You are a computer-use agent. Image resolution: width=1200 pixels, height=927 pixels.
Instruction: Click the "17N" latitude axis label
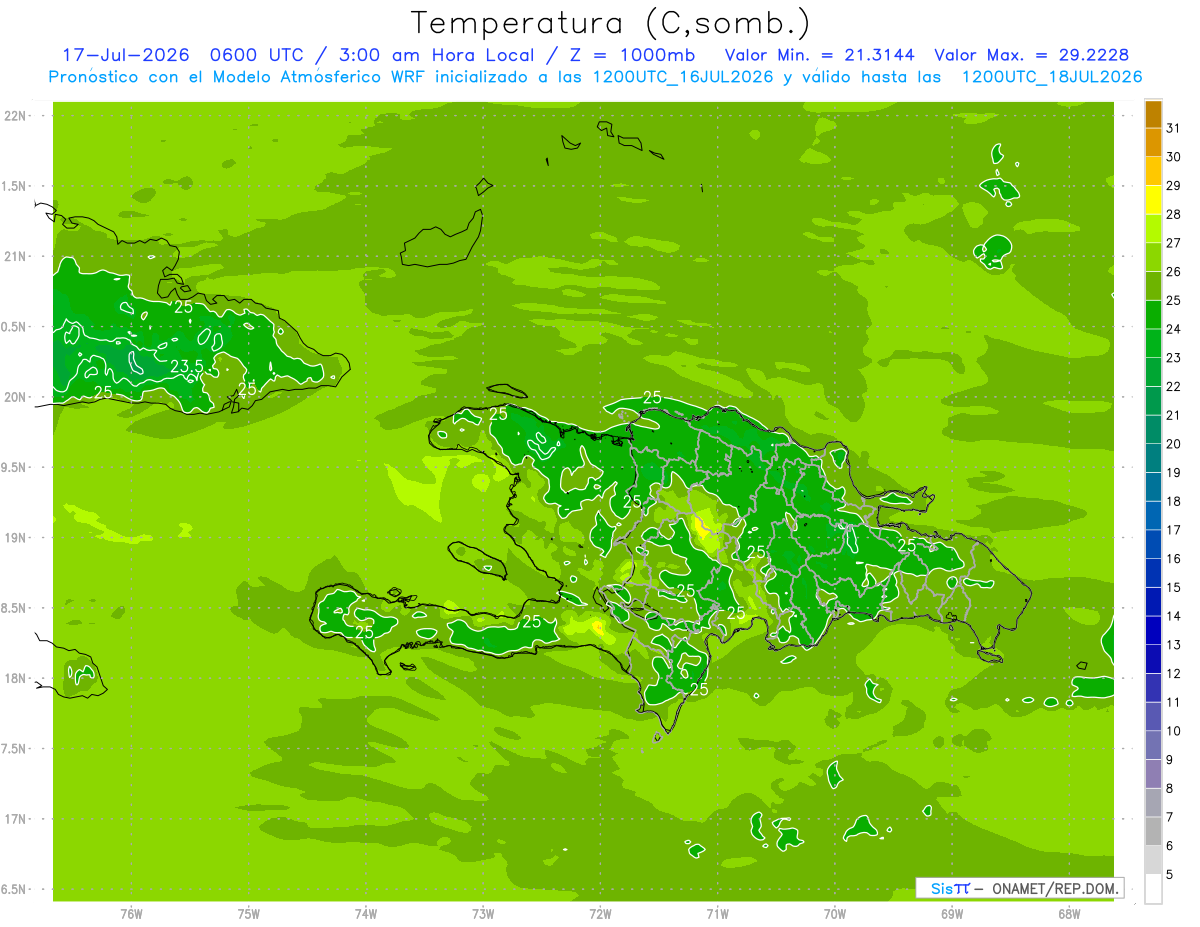[16, 819]
